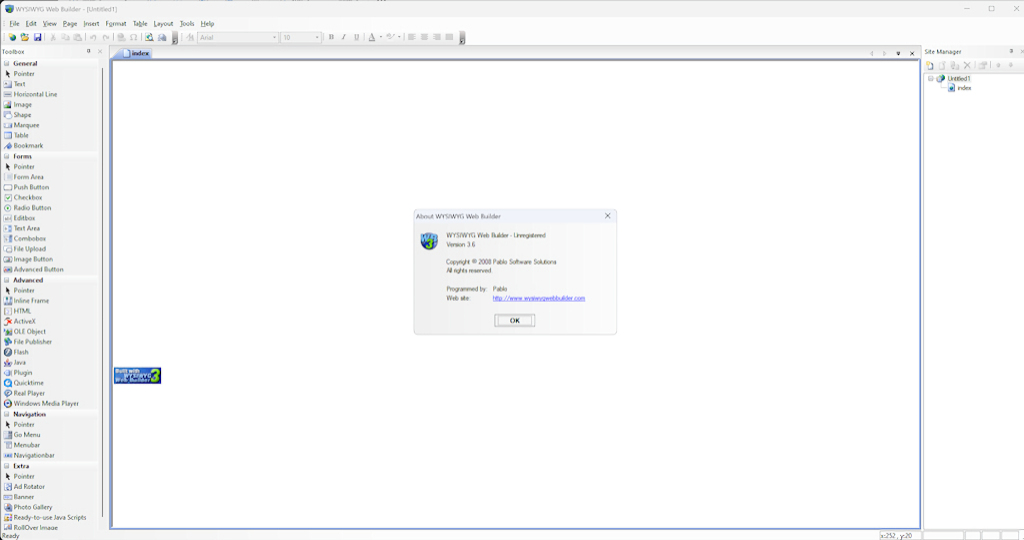Image resolution: width=1024 pixels, height=540 pixels.
Task: Toggle Bold formatting in toolbar
Action: point(331,37)
